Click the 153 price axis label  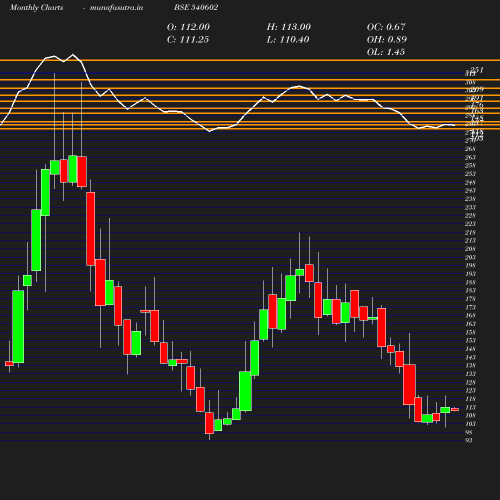[x=470, y=340]
